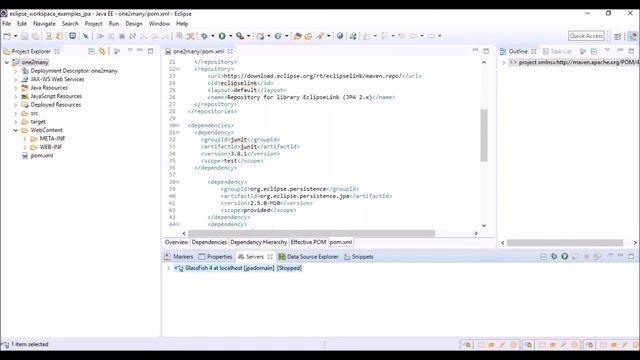This screenshot has height=360, width=640.
Task: Maximize the Servers bottom panel
Action: (631, 256)
